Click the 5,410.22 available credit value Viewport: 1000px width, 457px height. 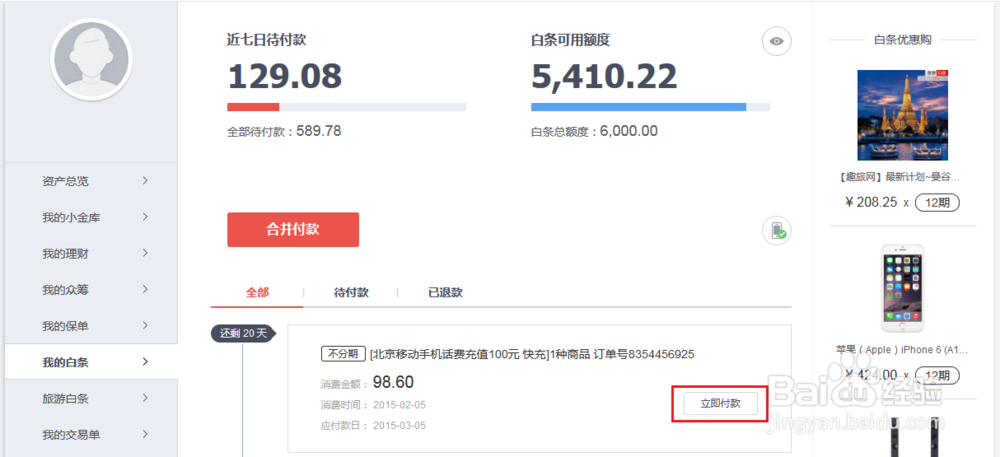(x=604, y=77)
